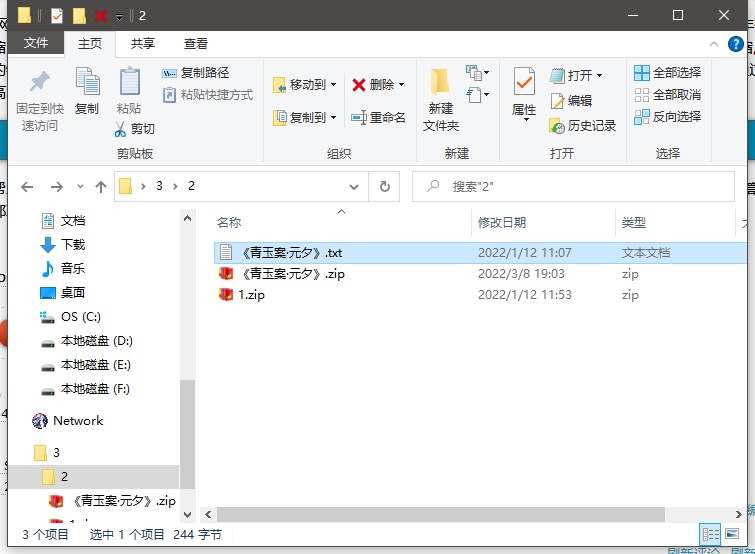Switch to the Share (共享) tab
Image resolution: width=755 pixels, height=554 pixels.
pos(143,44)
